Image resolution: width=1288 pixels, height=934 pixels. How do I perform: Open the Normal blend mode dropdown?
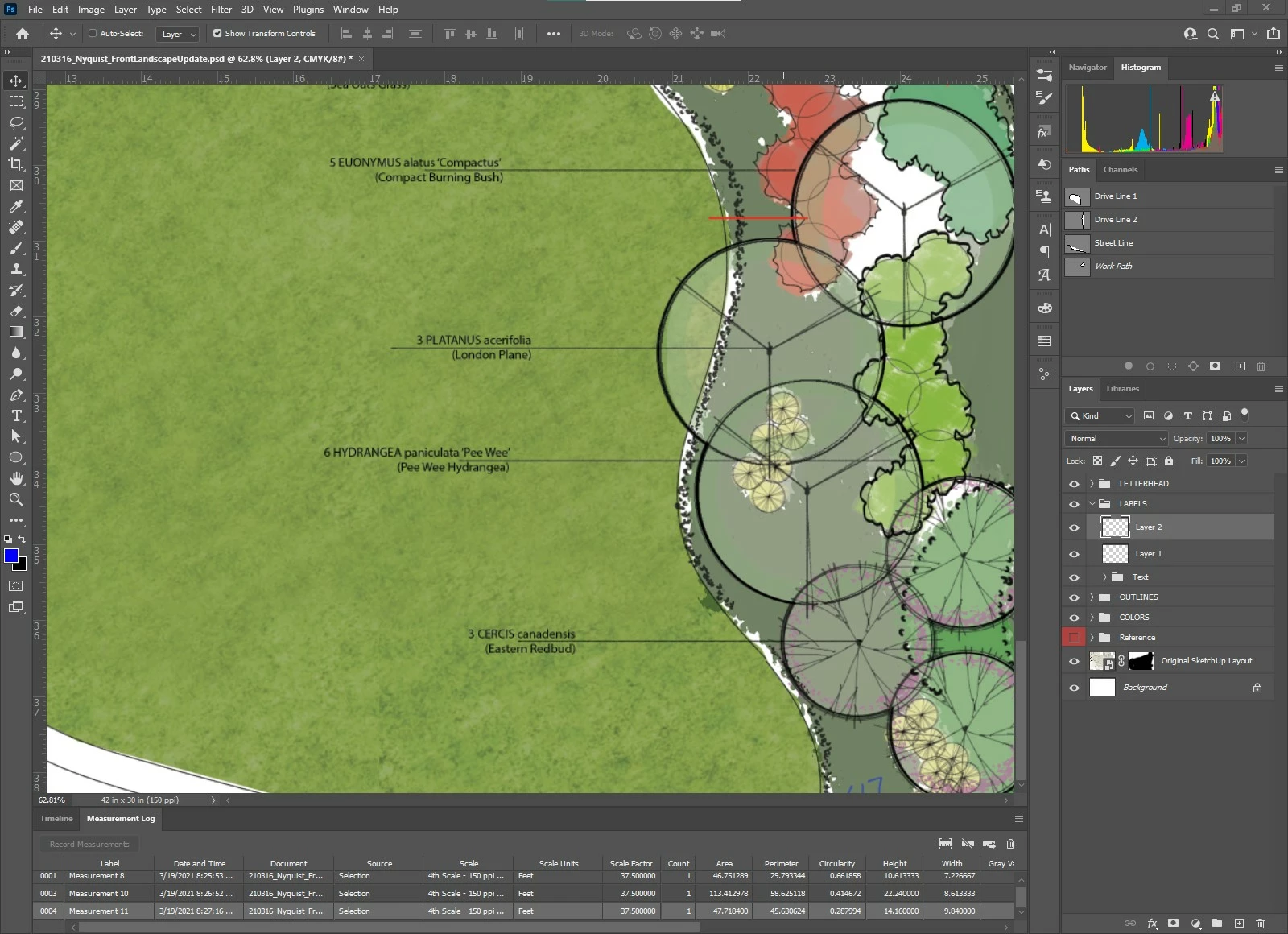(1117, 439)
